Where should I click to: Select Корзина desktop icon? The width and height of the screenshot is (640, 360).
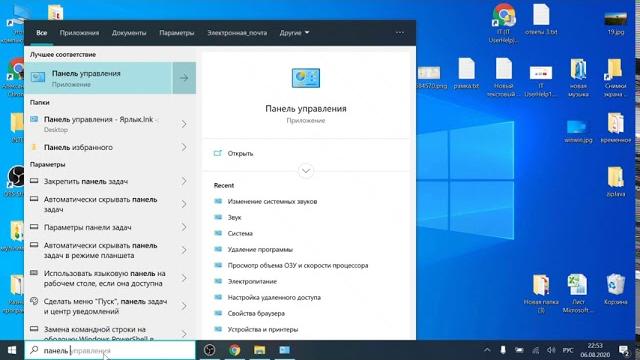tap(616, 289)
